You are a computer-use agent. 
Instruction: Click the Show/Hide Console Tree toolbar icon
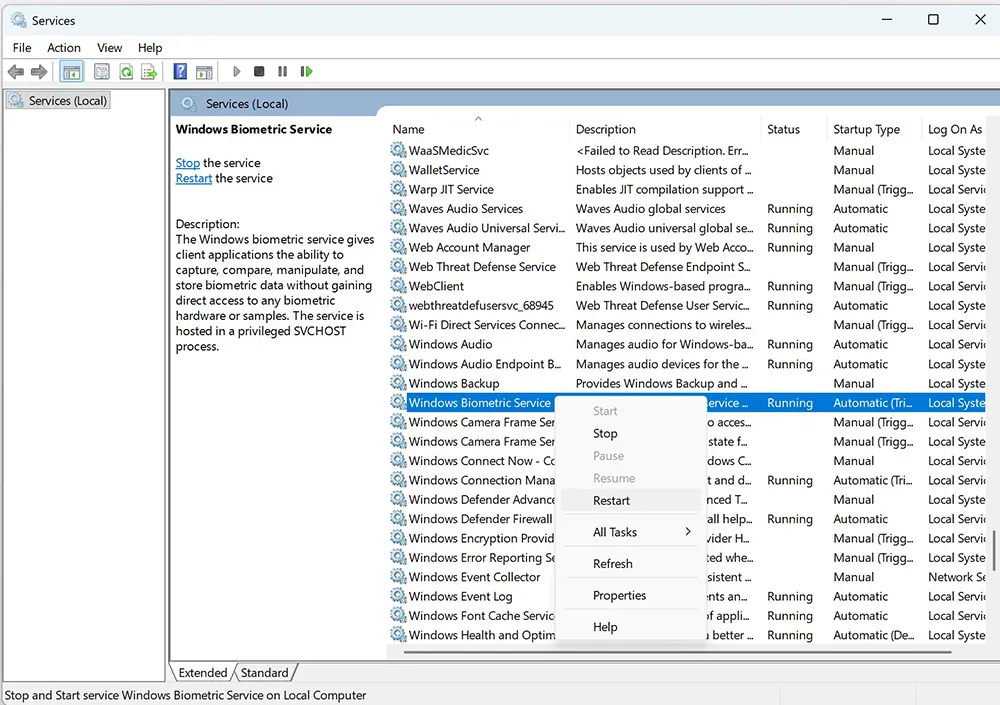coord(71,71)
